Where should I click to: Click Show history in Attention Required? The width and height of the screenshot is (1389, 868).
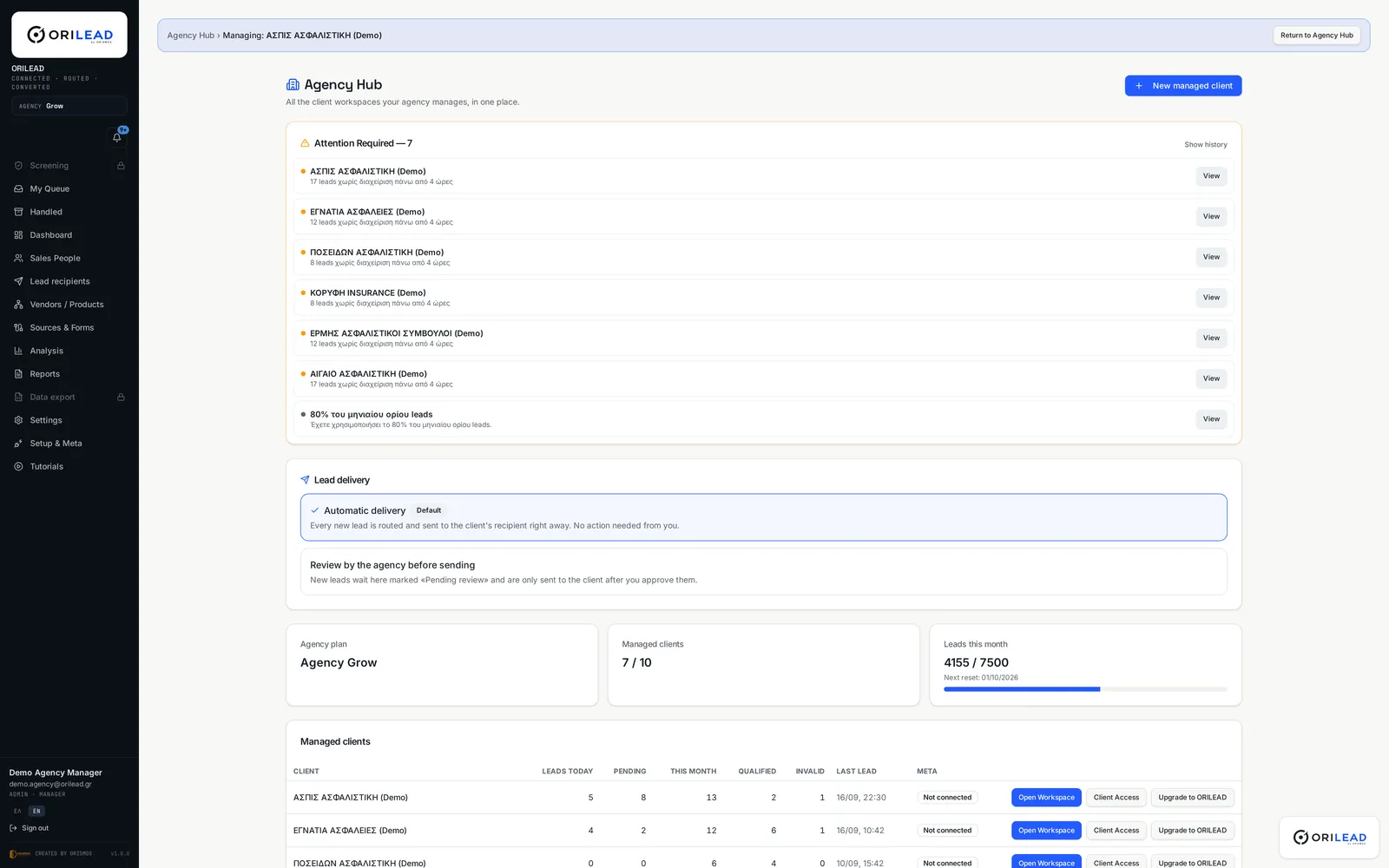[1206, 145]
